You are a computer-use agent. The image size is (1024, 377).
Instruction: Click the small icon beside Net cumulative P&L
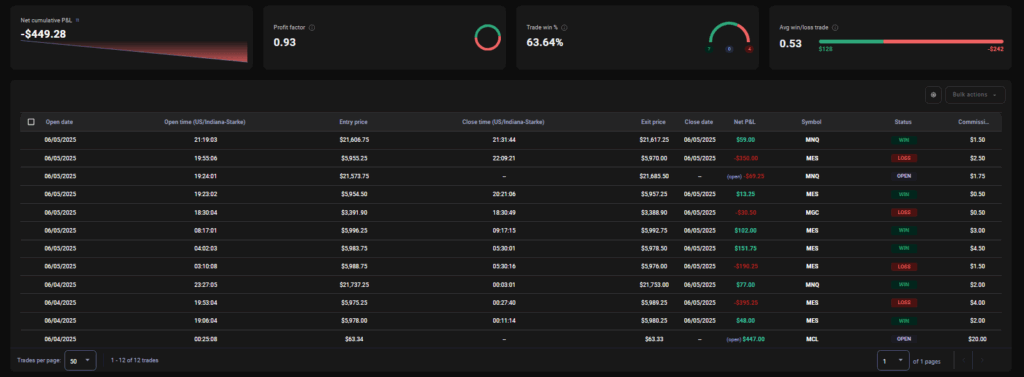coord(78,21)
